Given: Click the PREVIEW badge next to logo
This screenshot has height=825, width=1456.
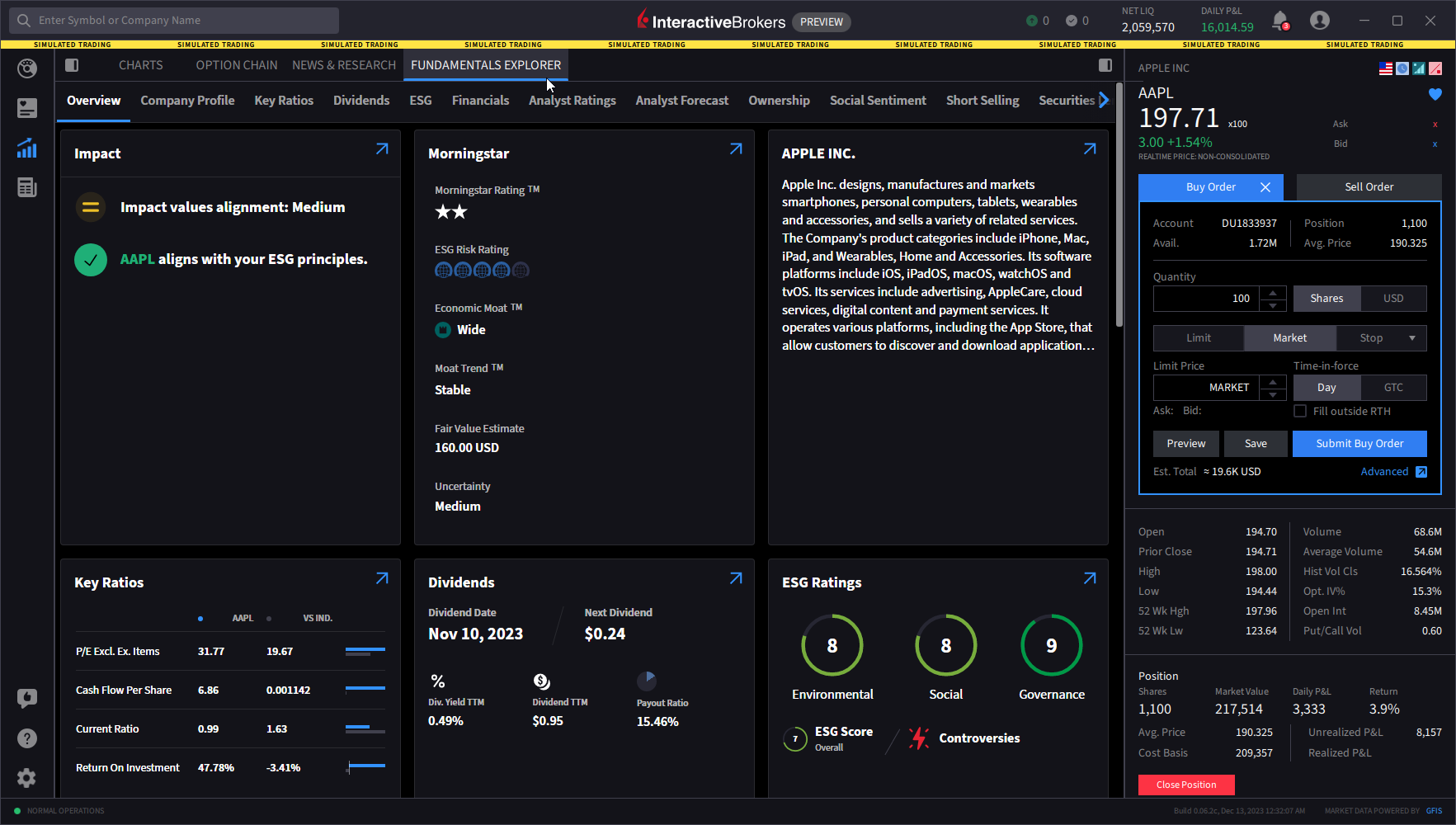Looking at the screenshot, I should point(821,22).
